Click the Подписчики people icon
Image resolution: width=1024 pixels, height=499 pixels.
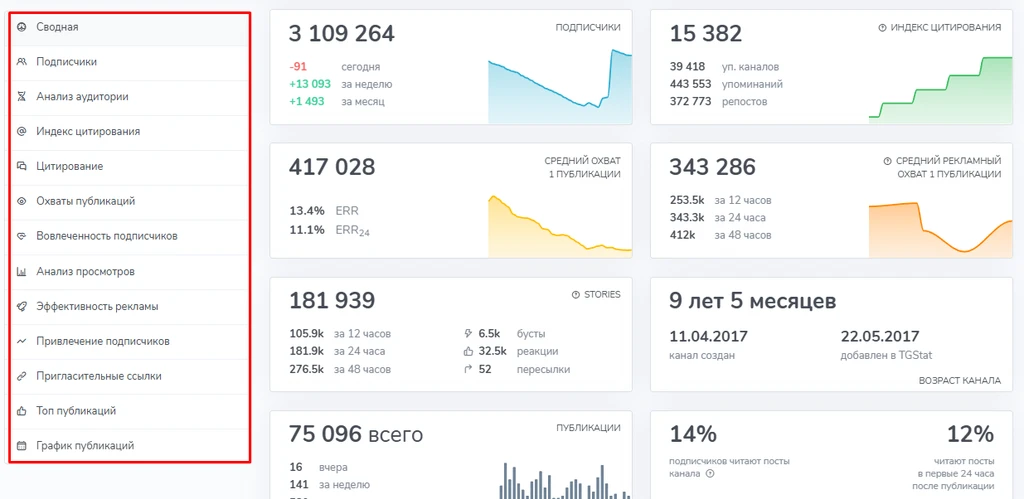[22, 61]
